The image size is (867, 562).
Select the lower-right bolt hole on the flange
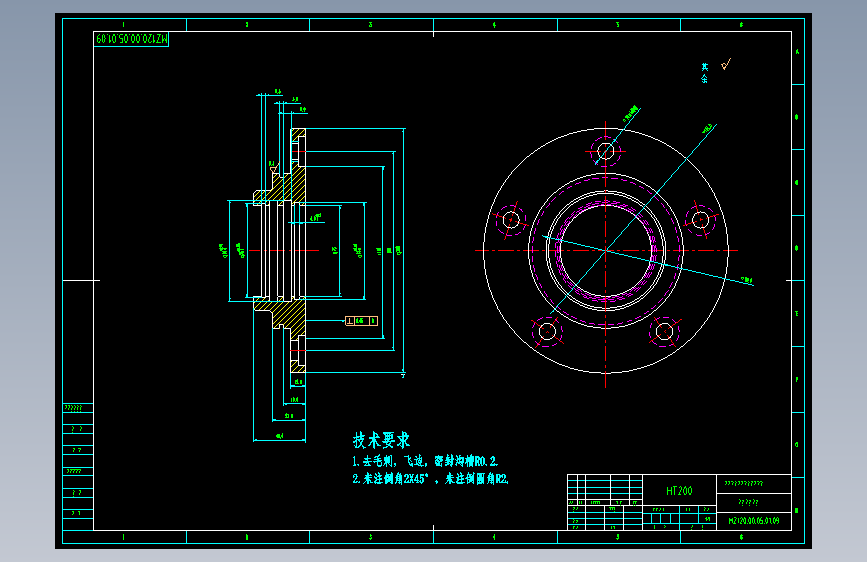point(664,331)
